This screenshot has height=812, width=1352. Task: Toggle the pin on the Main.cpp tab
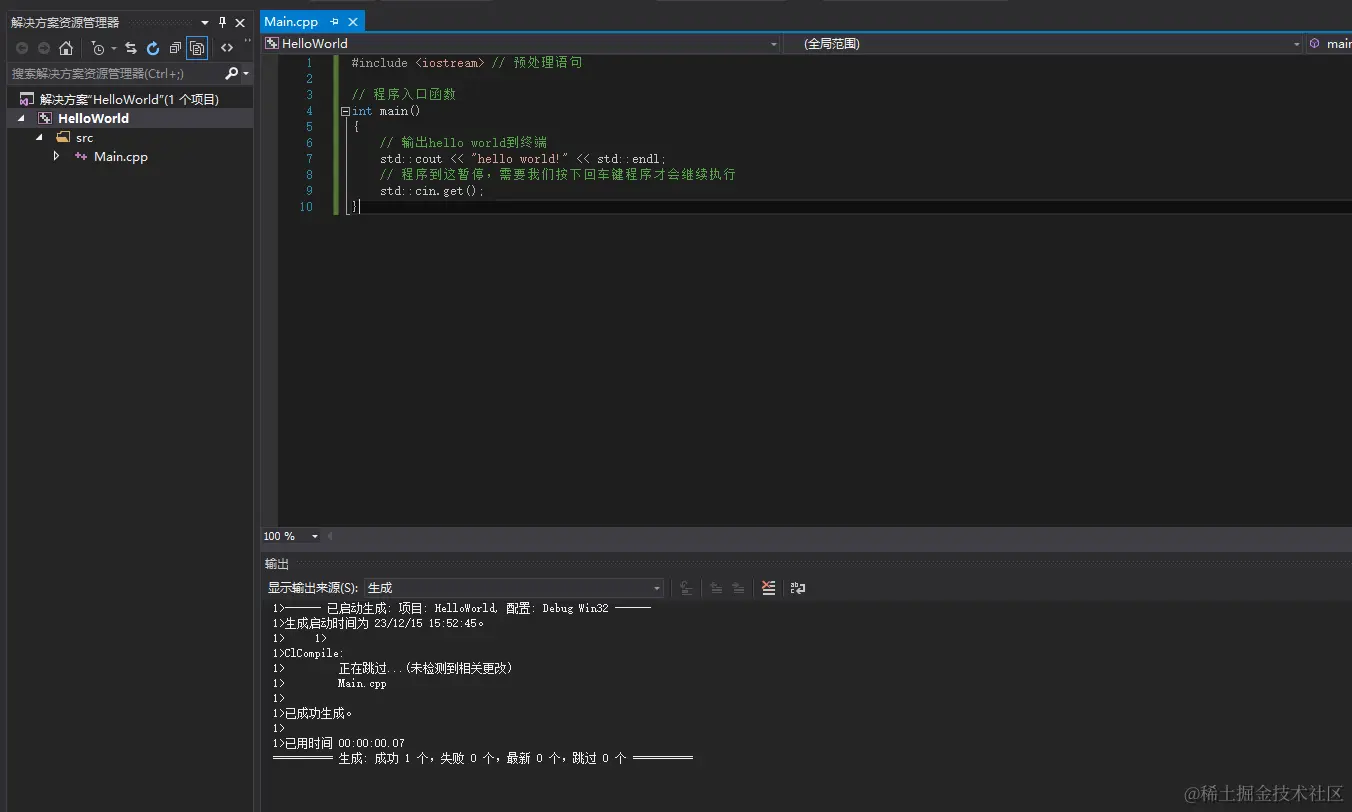pos(334,21)
